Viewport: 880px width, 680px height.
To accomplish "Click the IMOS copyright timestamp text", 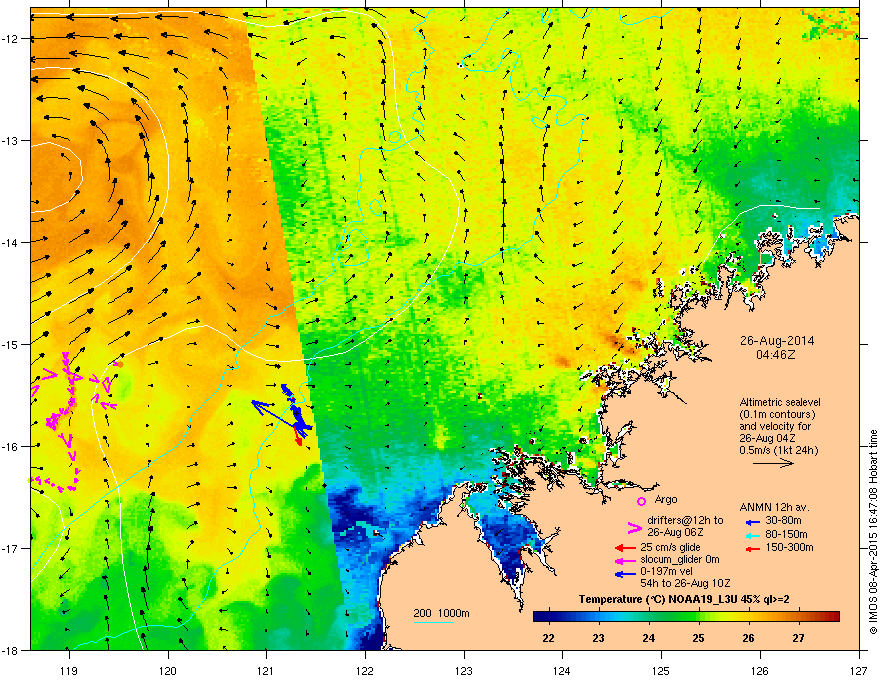I will coord(873,532).
